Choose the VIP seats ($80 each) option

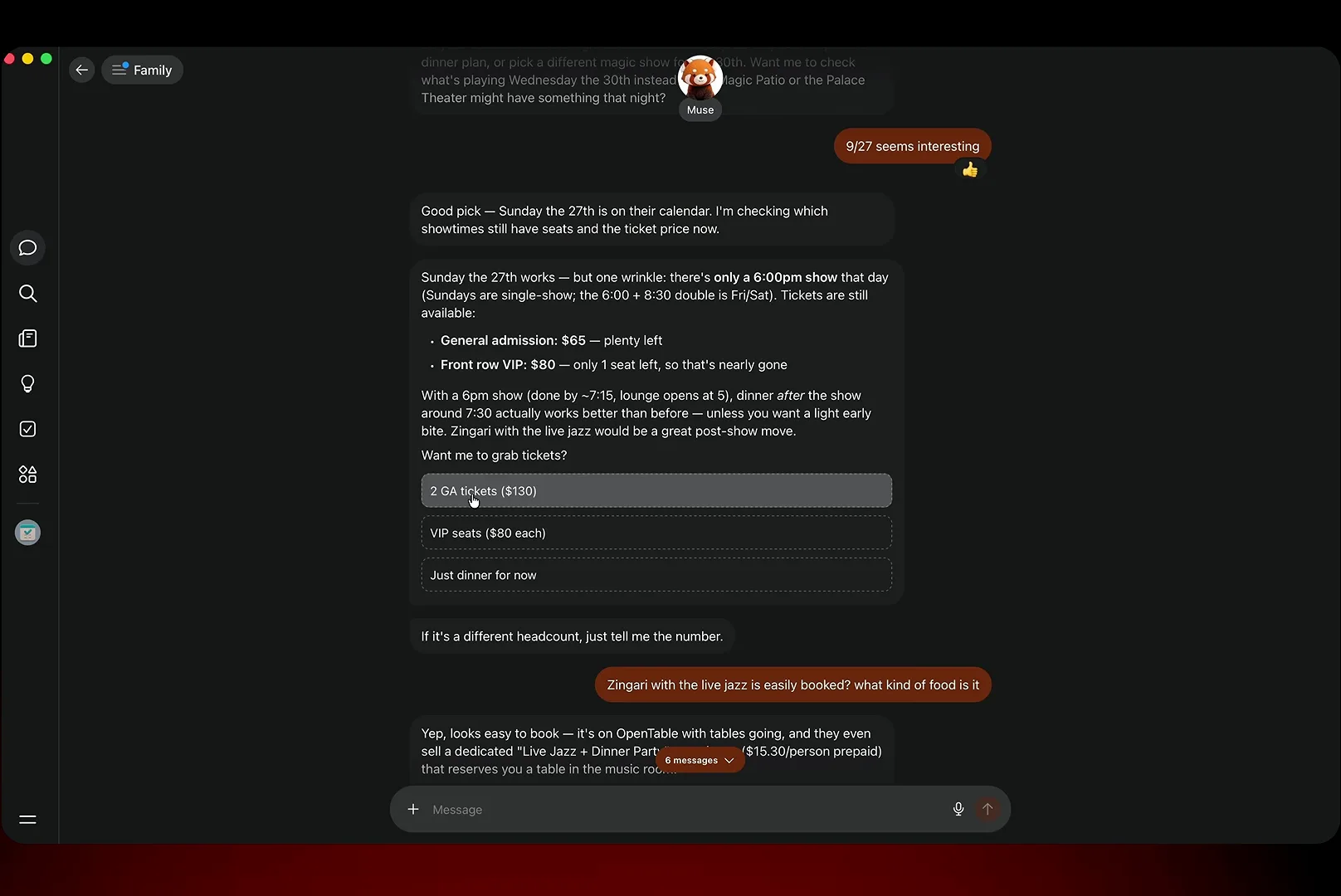[x=656, y=533]
